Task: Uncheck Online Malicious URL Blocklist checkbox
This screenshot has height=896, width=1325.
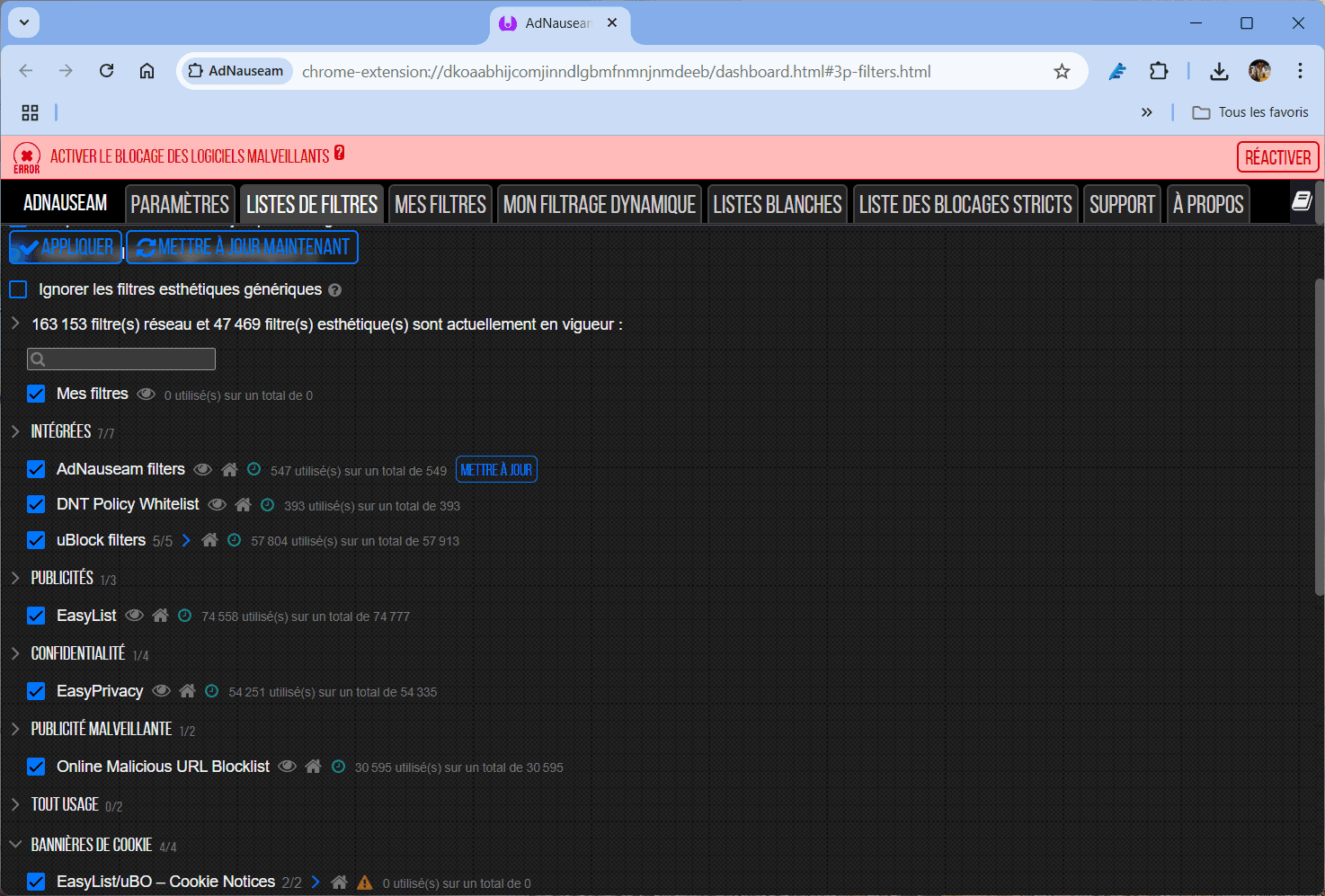Action: point(36,767)
